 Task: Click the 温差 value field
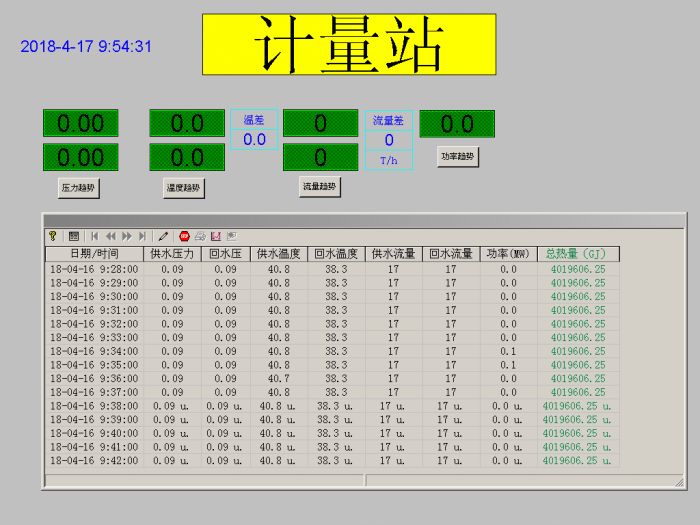pos(255,140)
